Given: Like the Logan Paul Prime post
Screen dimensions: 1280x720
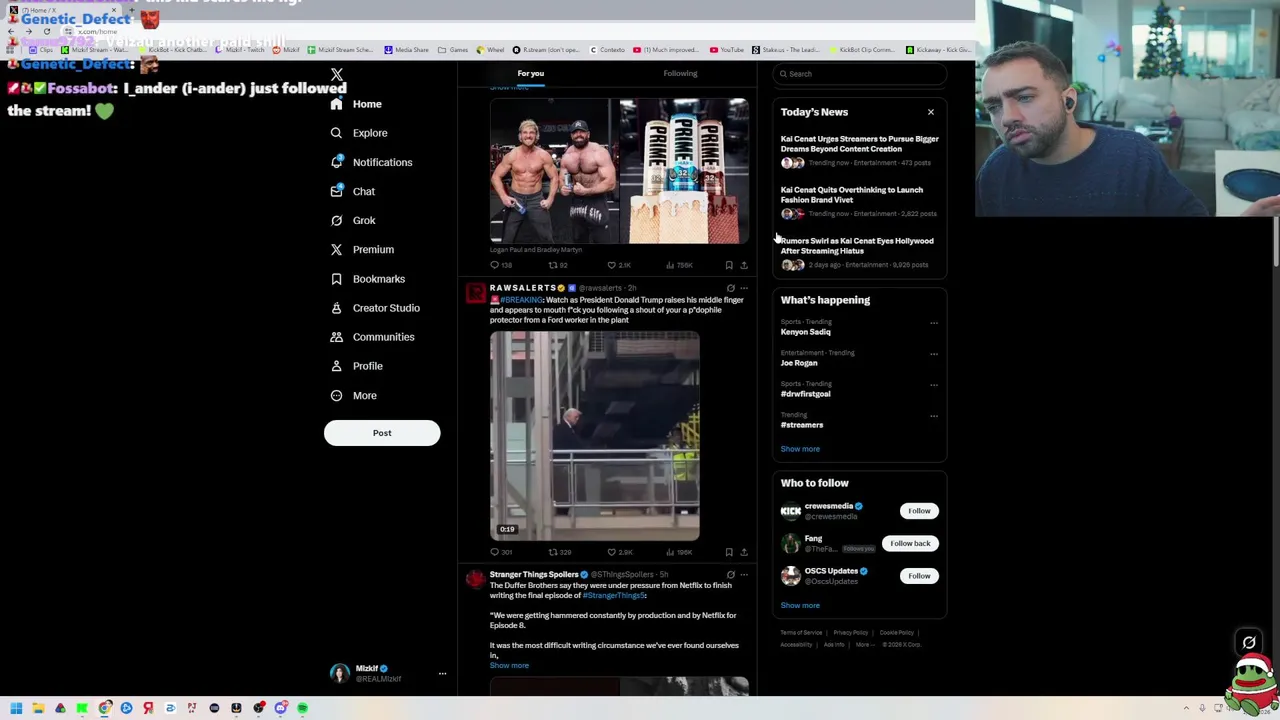Looking at the screenshot, I should 619,265.
